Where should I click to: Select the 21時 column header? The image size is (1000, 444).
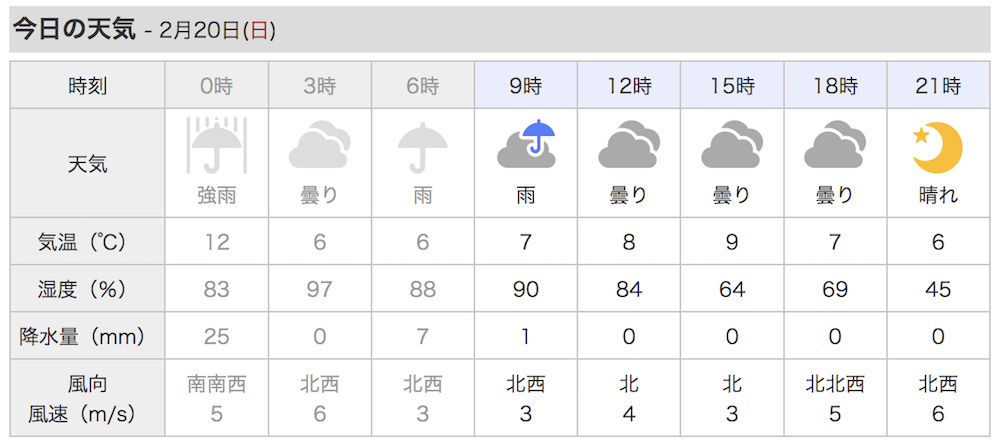tap(938, 85)
